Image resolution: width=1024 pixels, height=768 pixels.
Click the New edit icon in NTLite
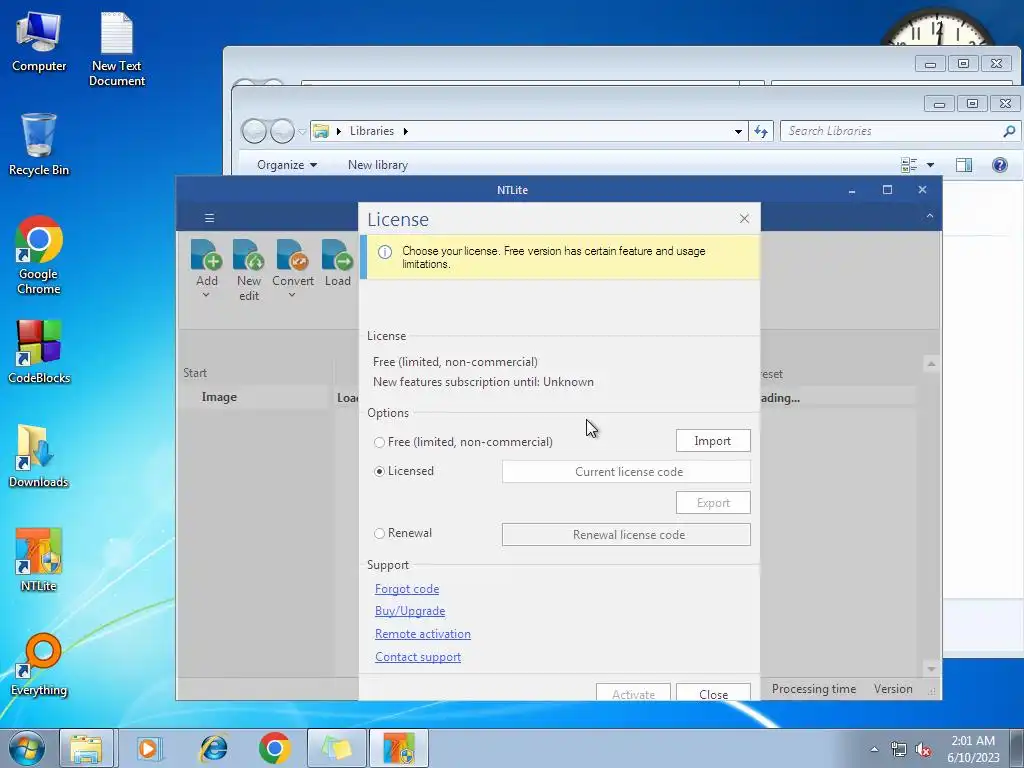click(249, 255)
